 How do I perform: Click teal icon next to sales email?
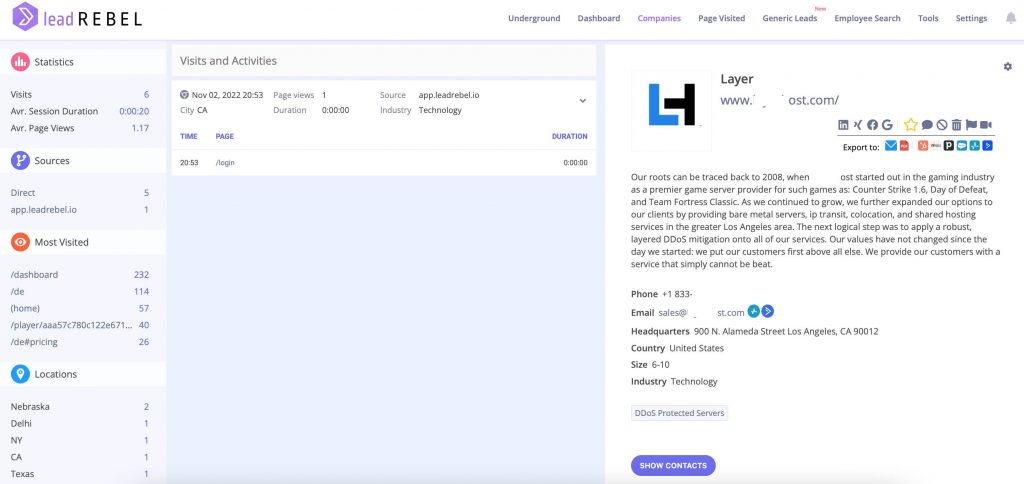click(x=754, y=312)
